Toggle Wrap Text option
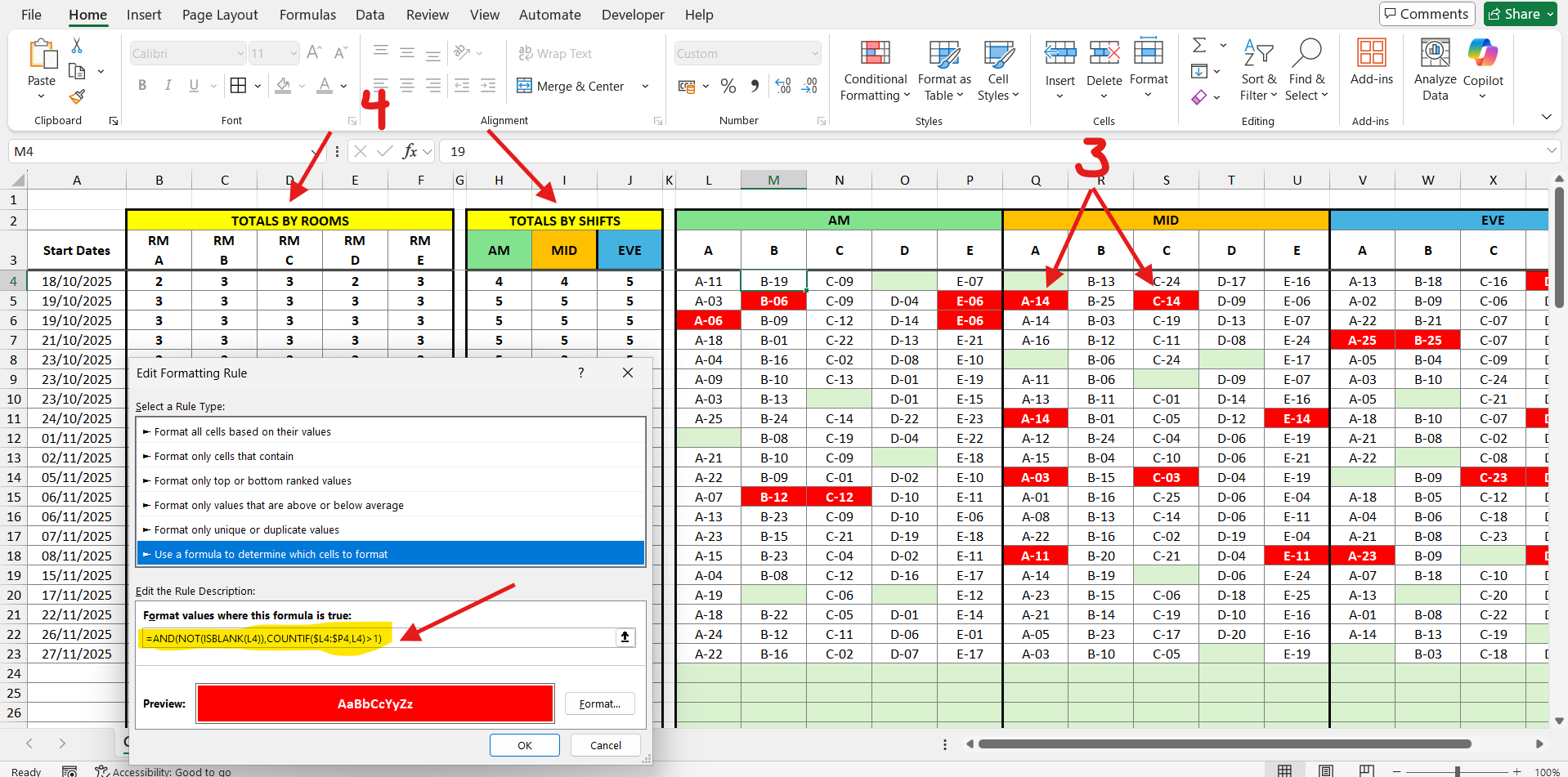Screen dimensions: 1568x777 click(555, 53)
